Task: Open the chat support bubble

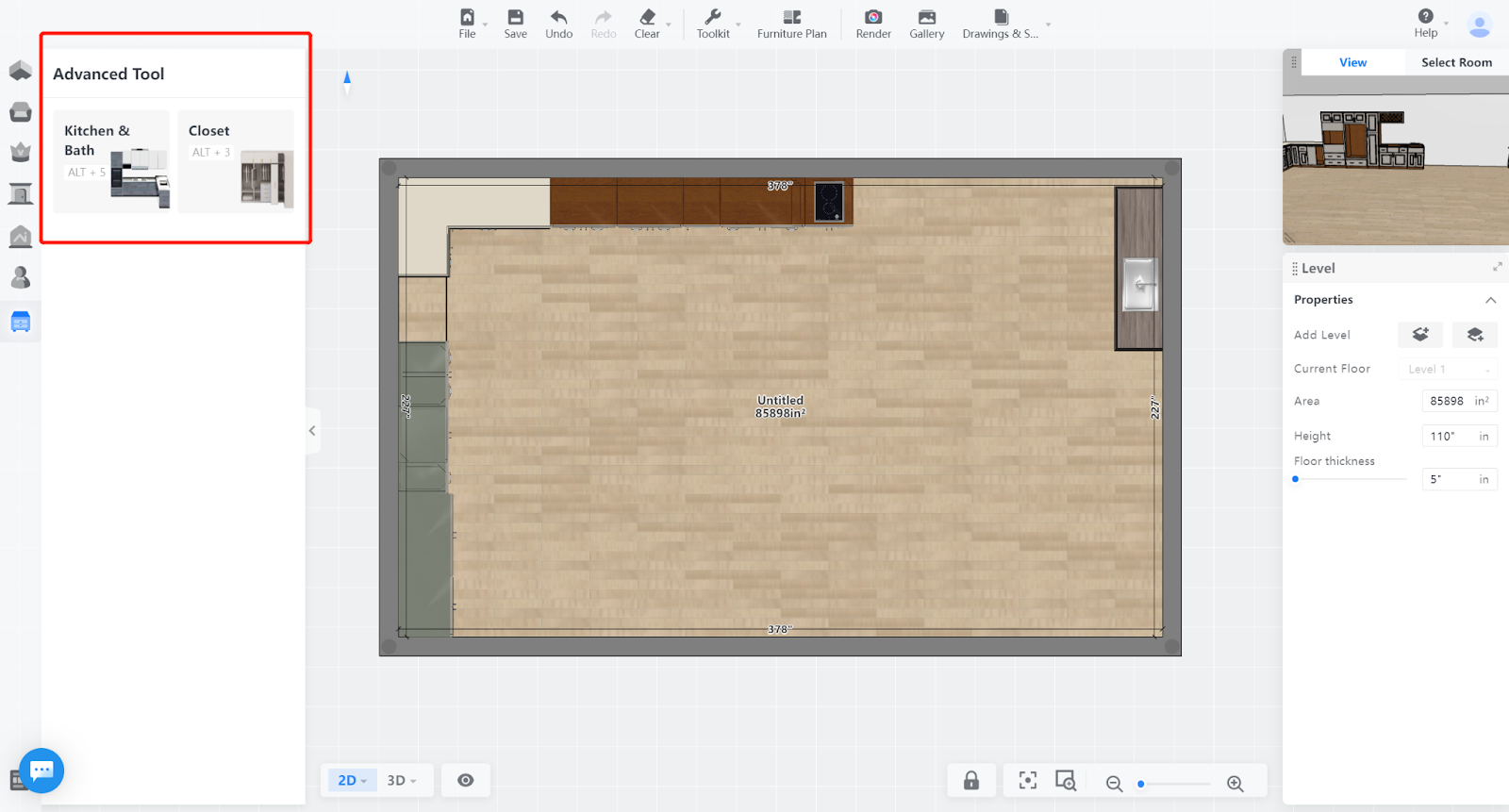Action: click(x=41, y=771)
